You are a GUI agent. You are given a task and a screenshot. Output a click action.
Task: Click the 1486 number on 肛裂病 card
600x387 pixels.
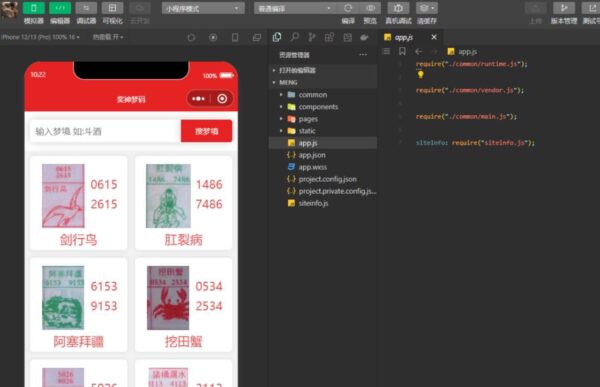point(209,185)
